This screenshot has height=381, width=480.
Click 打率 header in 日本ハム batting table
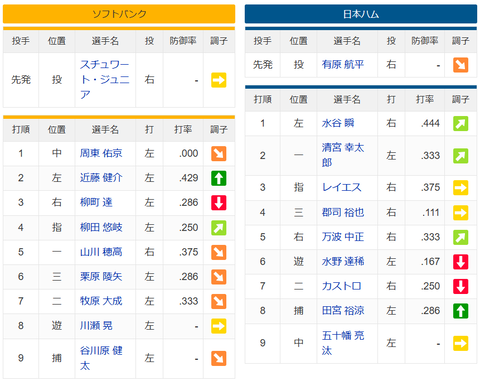tap(425, 99)
